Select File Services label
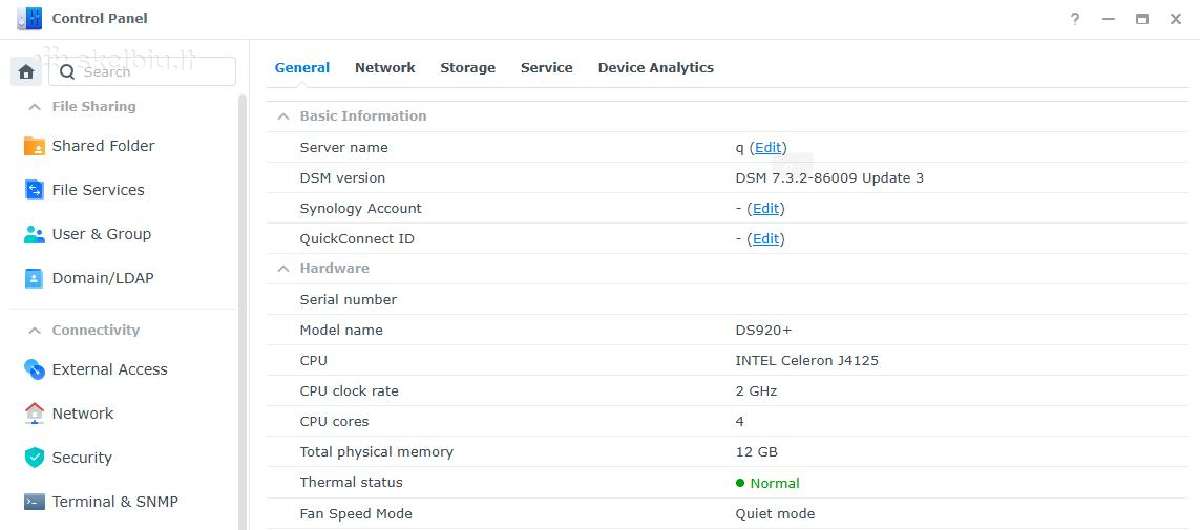Screen dimensions: 1200x530 98,190
